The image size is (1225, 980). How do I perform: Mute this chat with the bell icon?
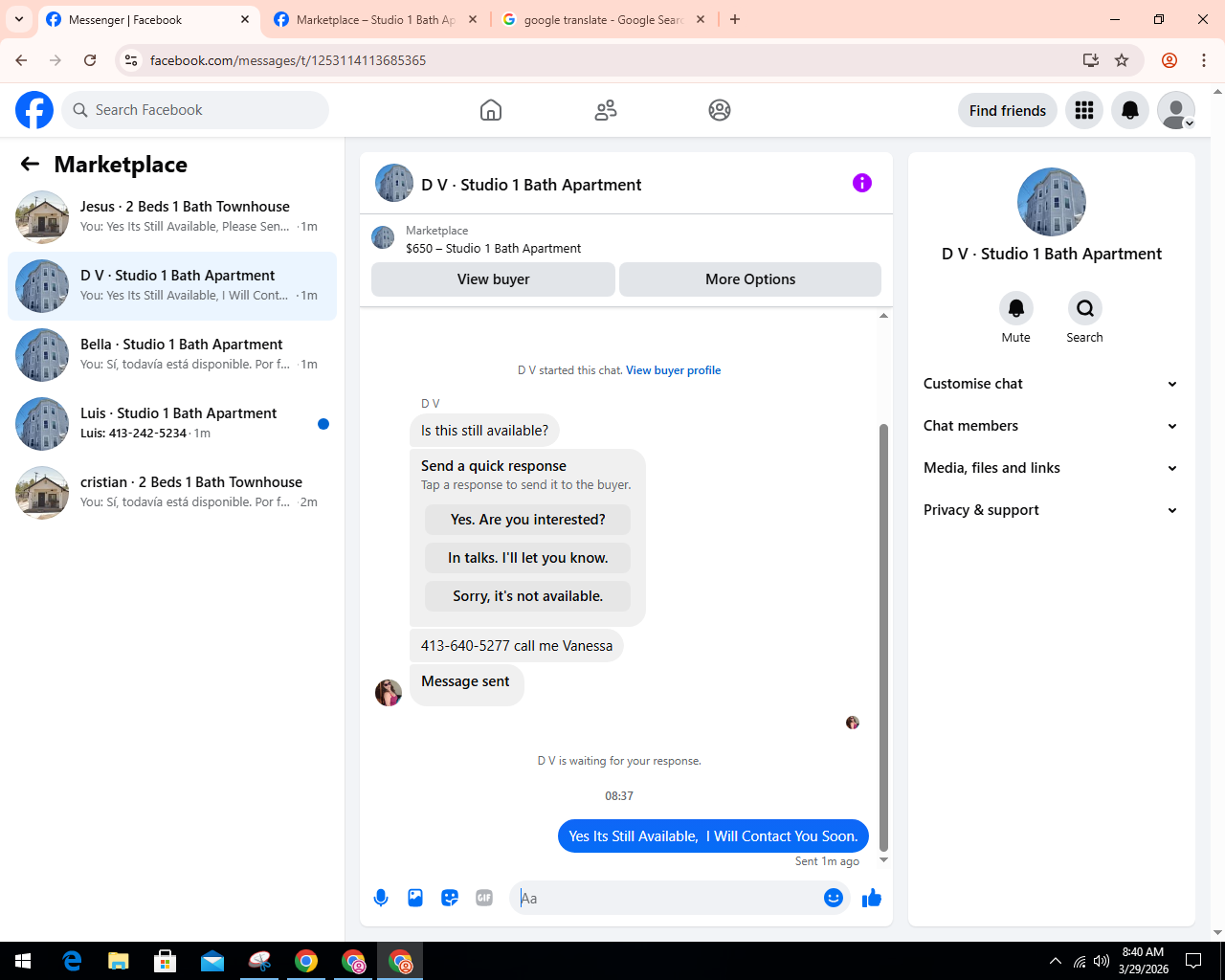coord(1016,308)
